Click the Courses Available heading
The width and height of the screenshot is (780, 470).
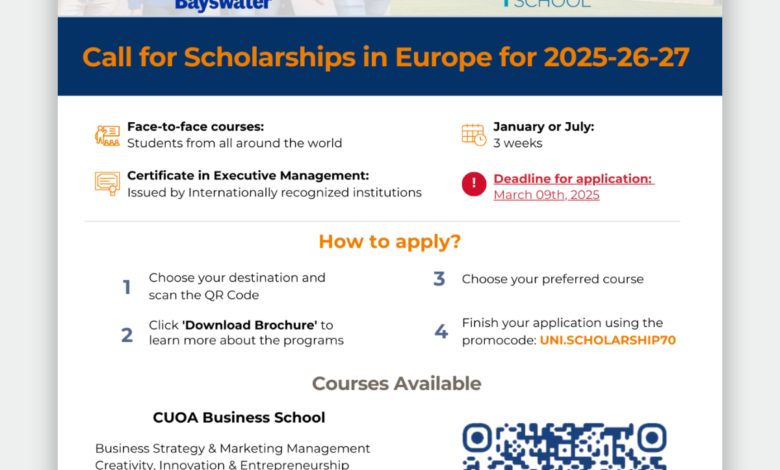coord(396,383)
